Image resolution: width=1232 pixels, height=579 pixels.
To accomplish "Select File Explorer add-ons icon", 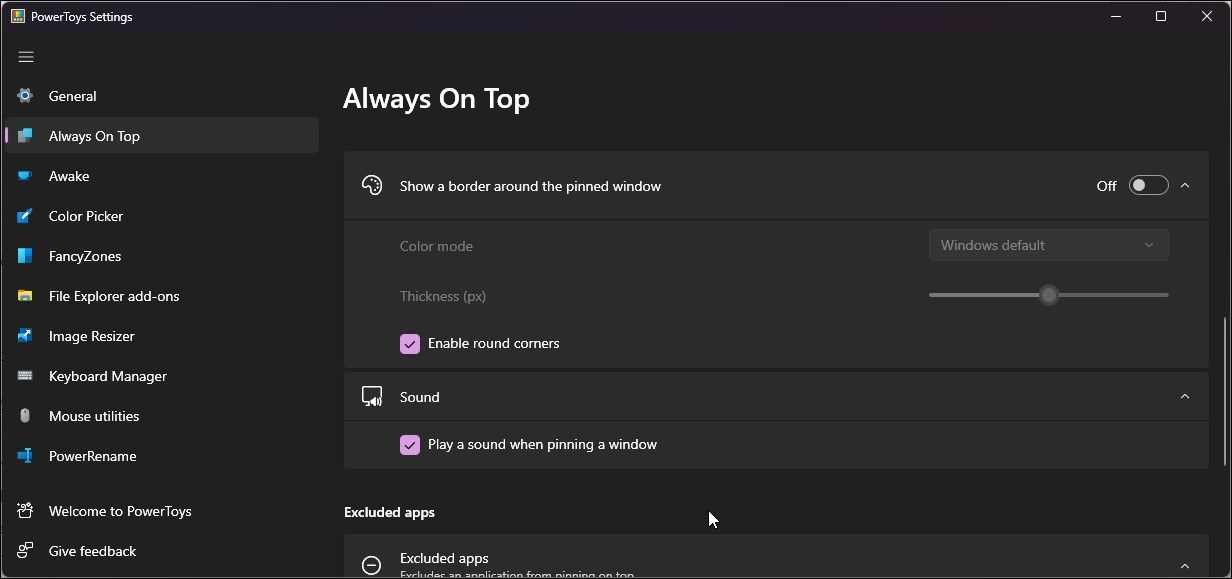I will (24, 296).
